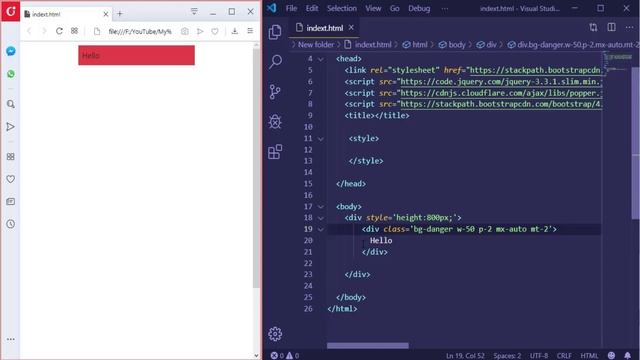The height and width of the screenshot is (360, 640).
Task: Click the div breadcrumb after body
Action: 487,44
